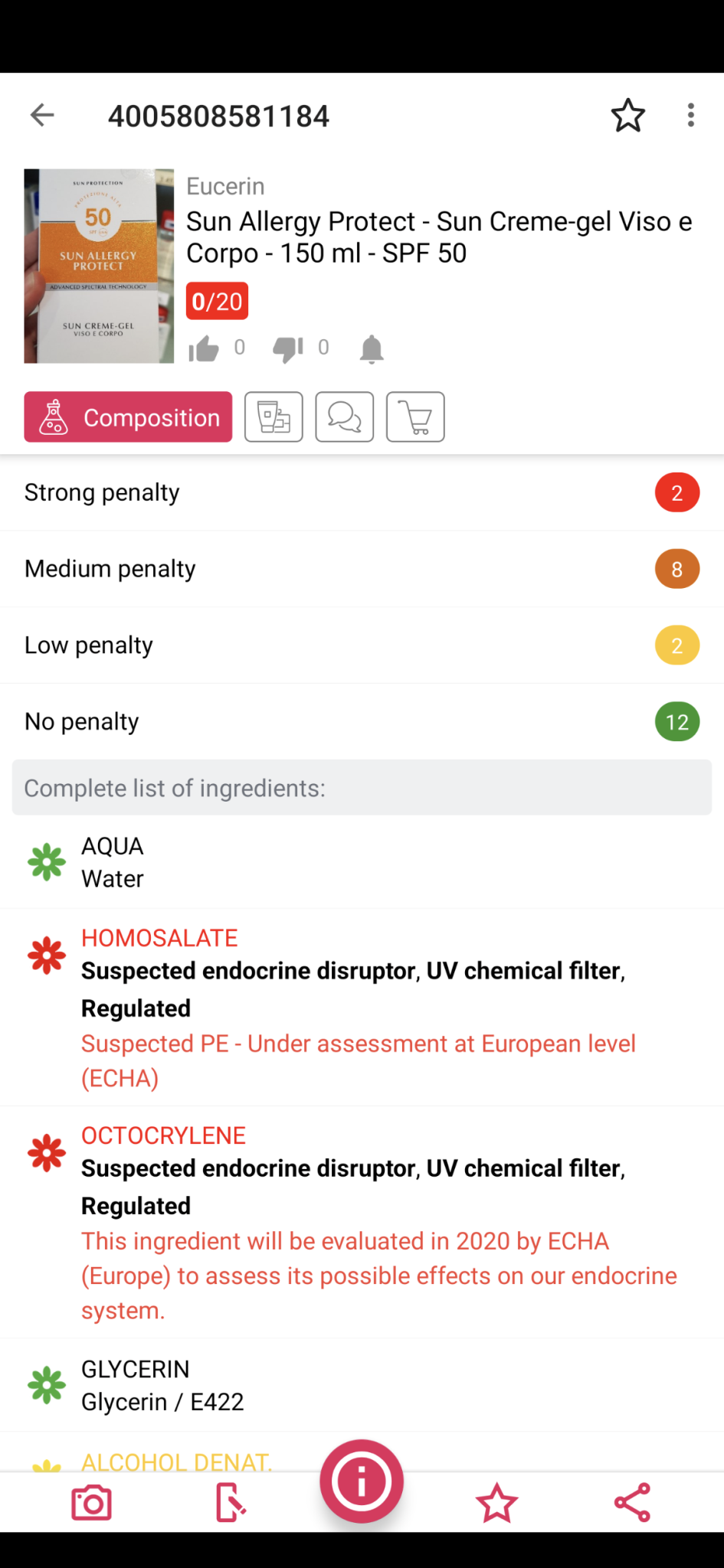Viewport: 724px width, 1568px height.
Task: Select the Composition tab
Action: (128, 417)
